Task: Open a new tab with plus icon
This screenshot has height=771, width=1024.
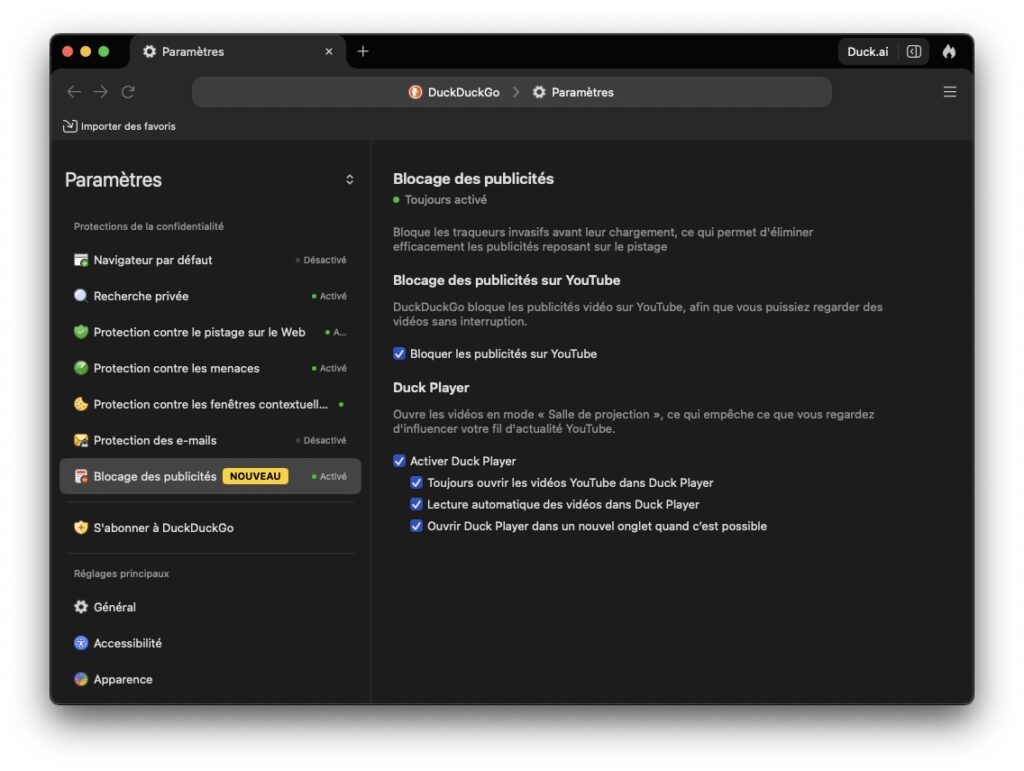Action: click(363, 51)
